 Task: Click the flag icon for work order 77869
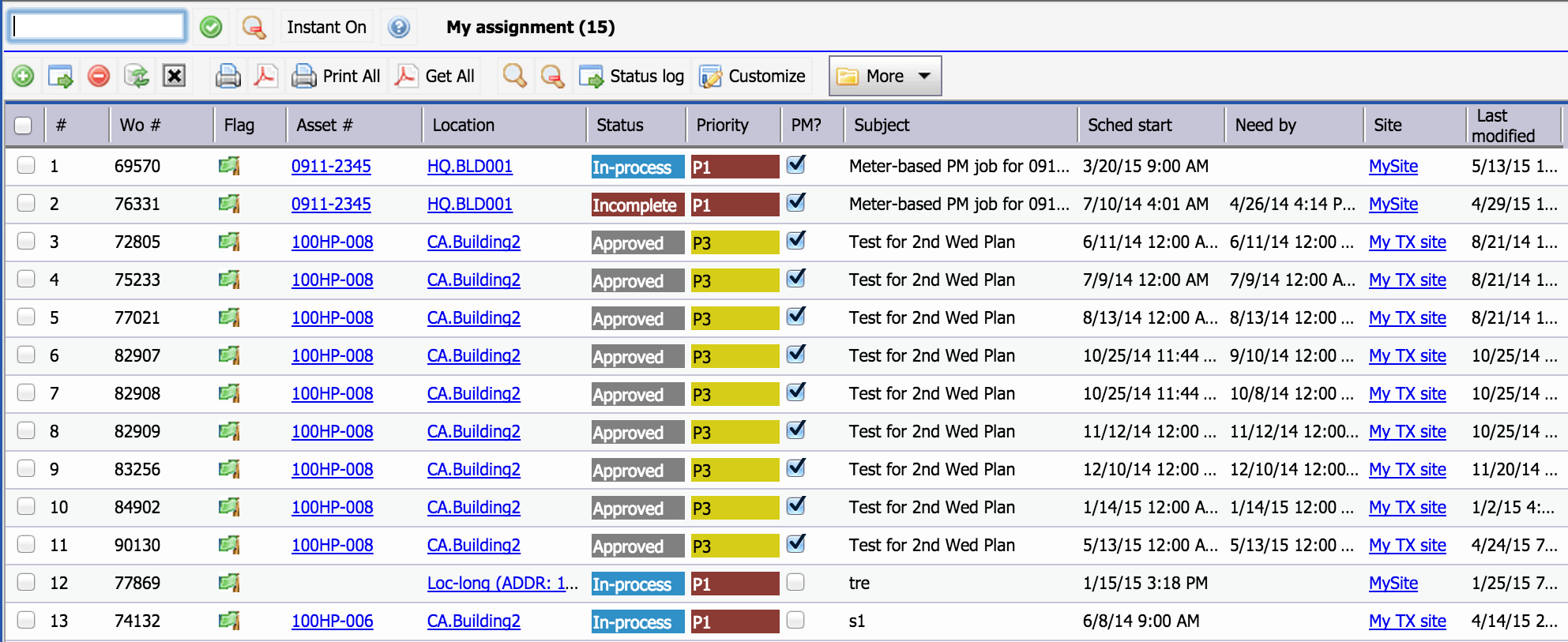(x=229, y=583)
